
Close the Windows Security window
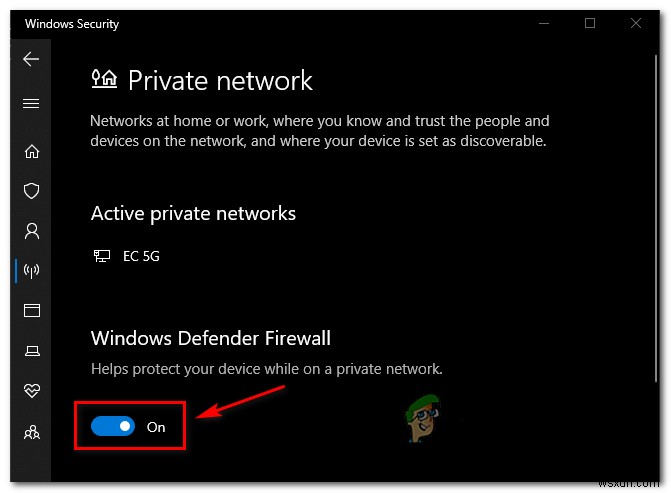[636, 21]
